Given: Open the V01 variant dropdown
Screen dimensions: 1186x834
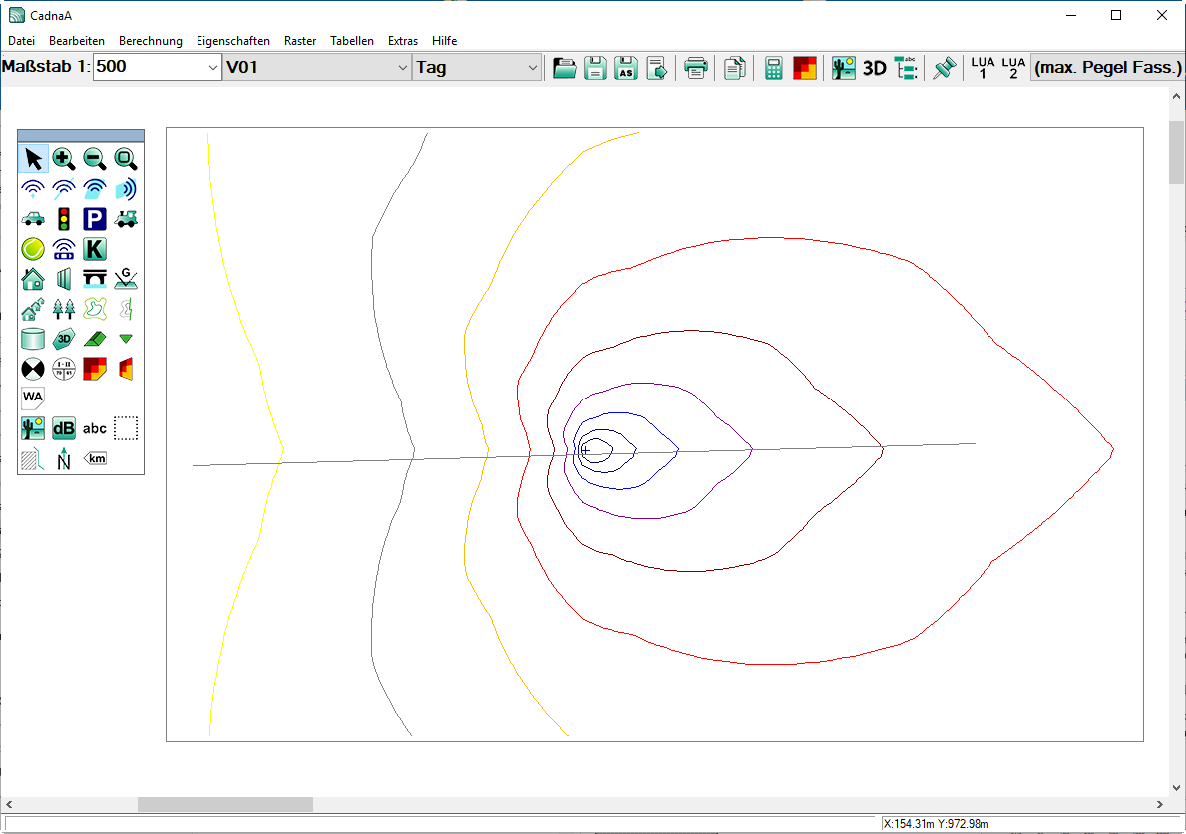Looking at the screenshot, I should coord(402,68).
